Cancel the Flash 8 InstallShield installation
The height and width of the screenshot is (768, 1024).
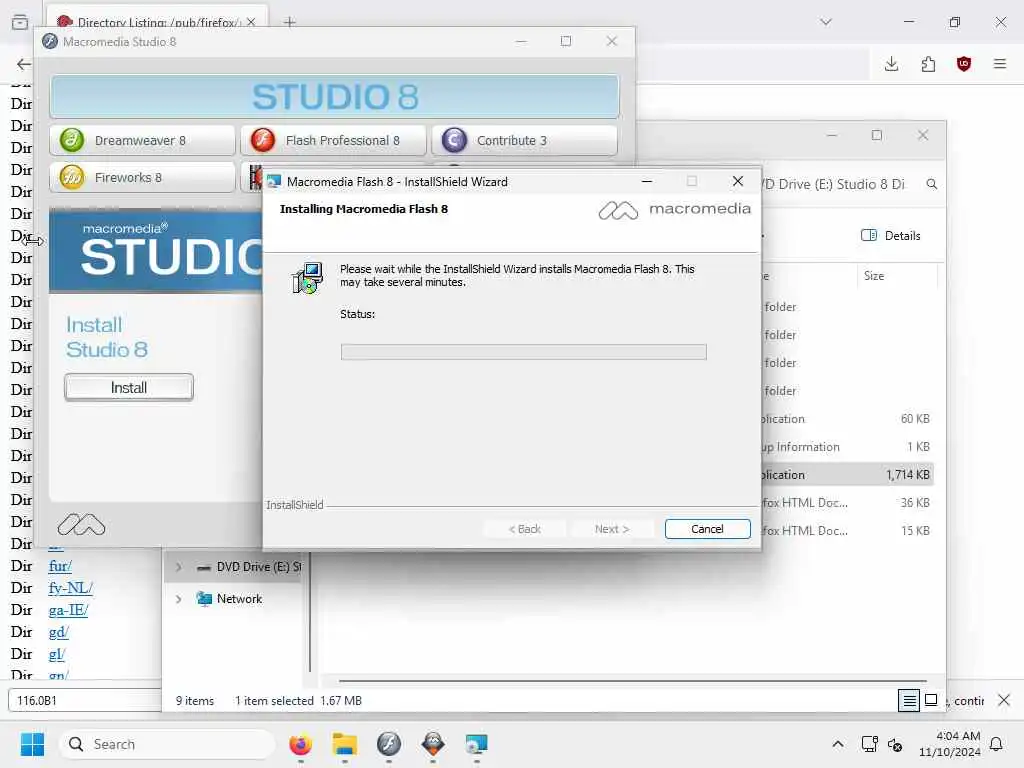pos(707,529)
